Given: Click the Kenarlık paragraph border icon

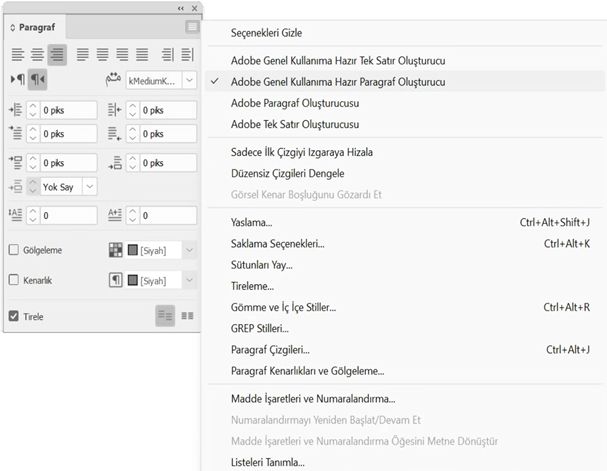Looking at the screenshot, I should pyautogui.click(x=115, y=280).
